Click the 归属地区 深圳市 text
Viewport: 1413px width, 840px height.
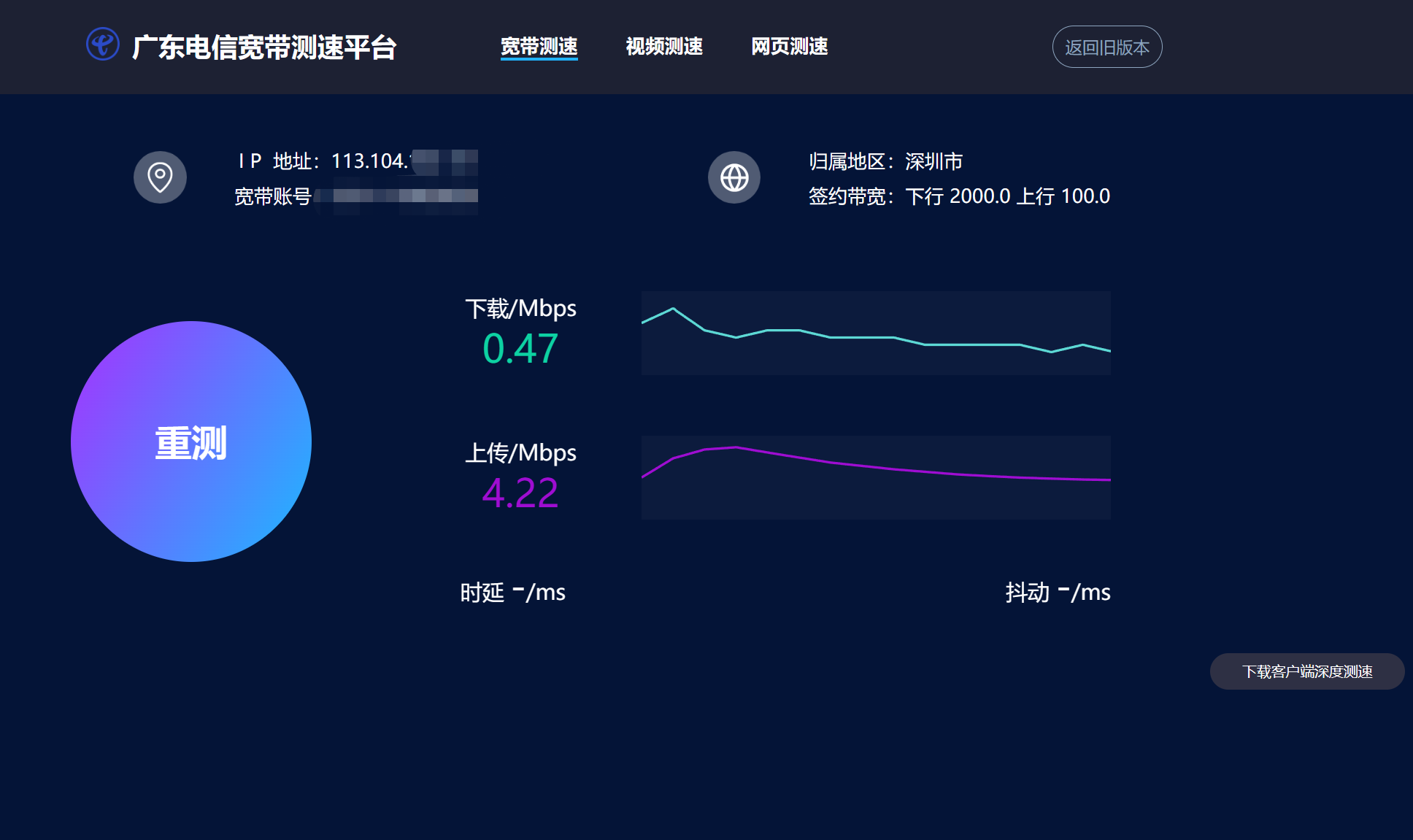click(885, 161)
